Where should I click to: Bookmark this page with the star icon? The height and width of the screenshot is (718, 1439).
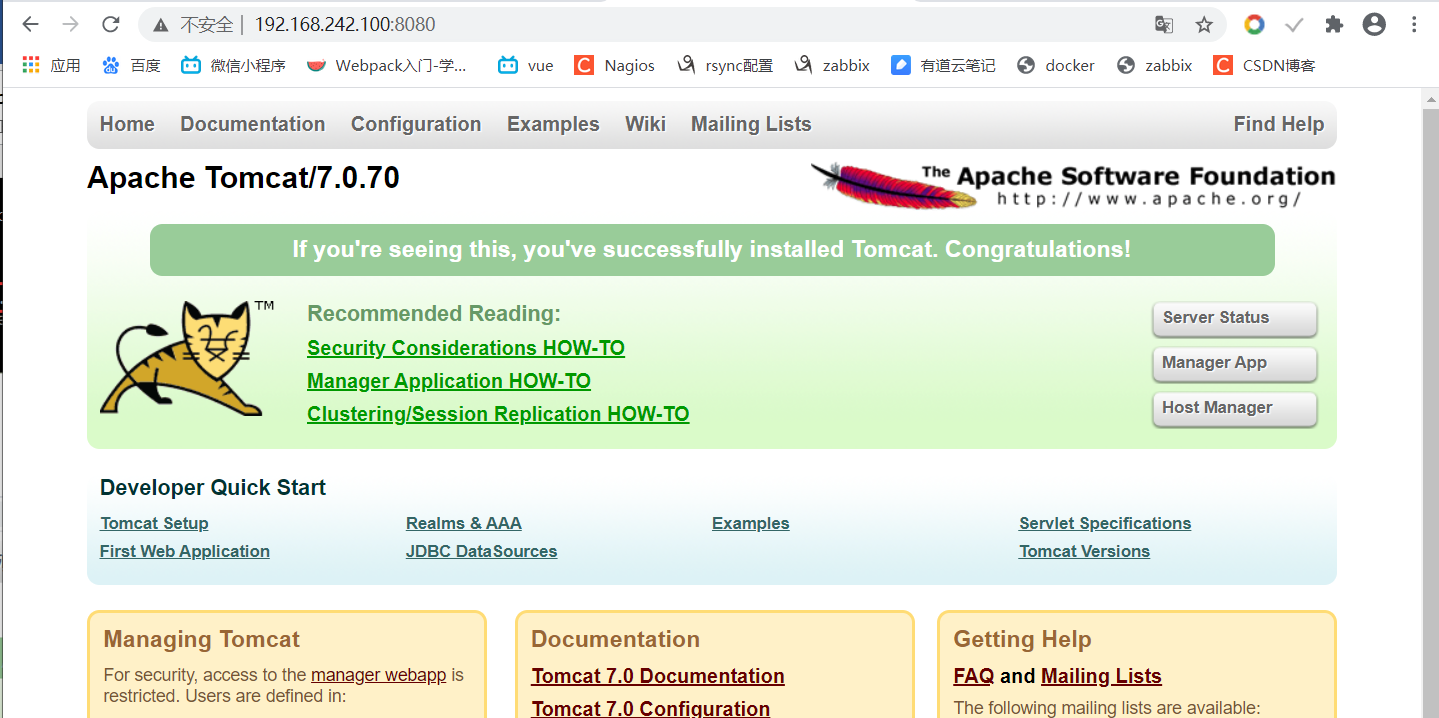point(1204,25)
